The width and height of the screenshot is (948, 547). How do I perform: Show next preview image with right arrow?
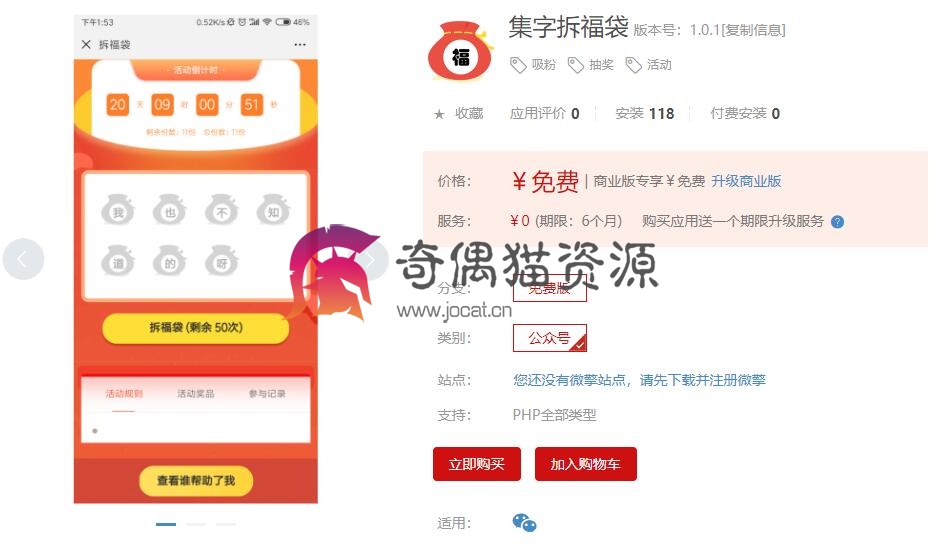click(370, 259)
